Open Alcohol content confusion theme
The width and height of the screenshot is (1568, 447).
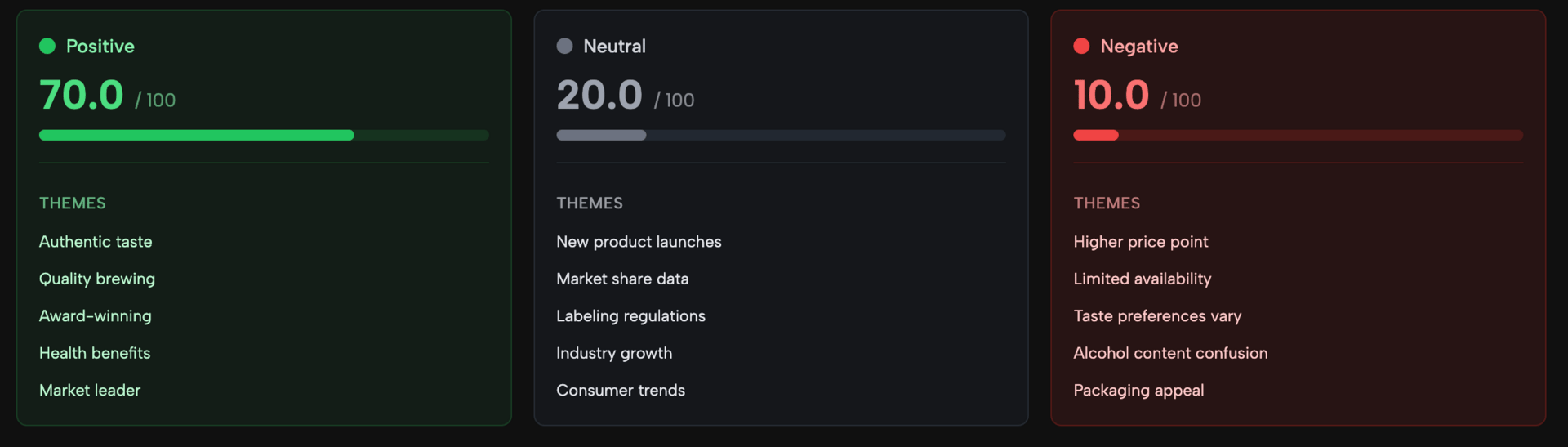[1170, 353]
